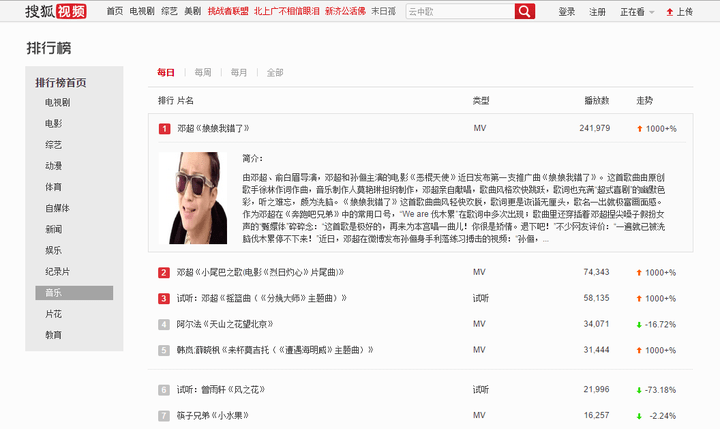Select 教育 category in sidebar
Image resolution: width=720 pixels, height=429 pixels.
53,335
